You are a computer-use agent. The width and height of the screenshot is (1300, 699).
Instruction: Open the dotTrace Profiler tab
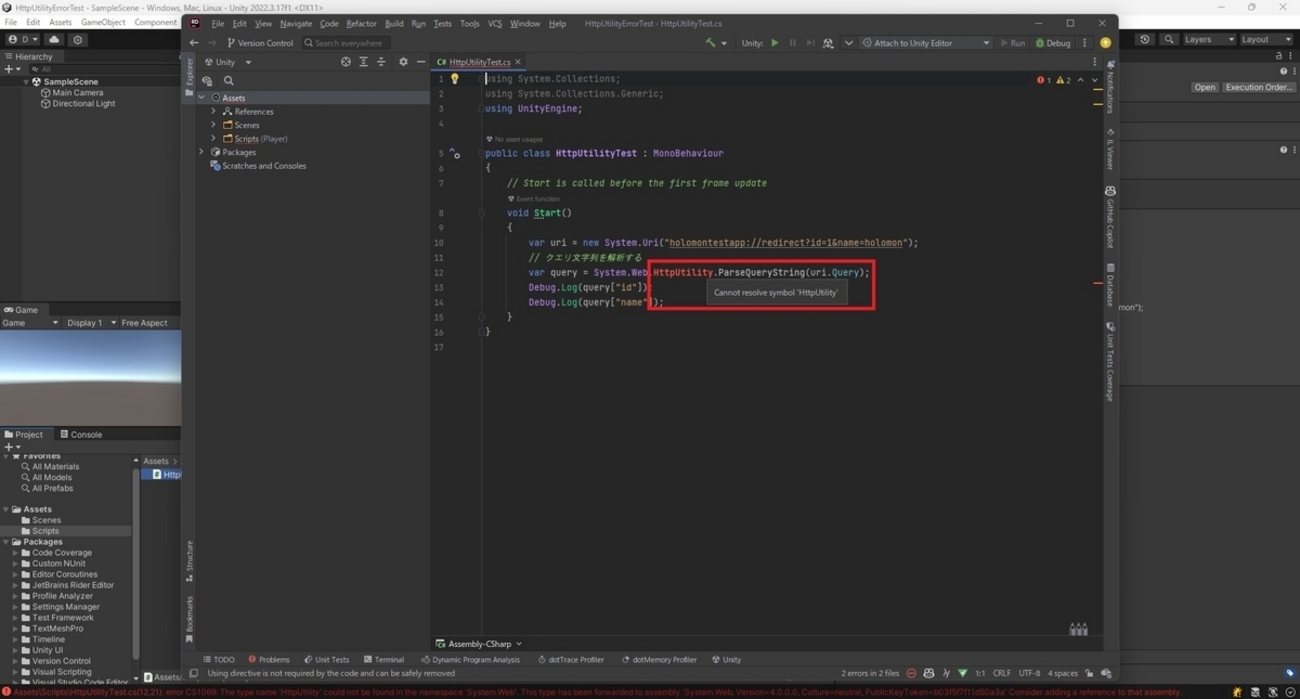[571, 660]
